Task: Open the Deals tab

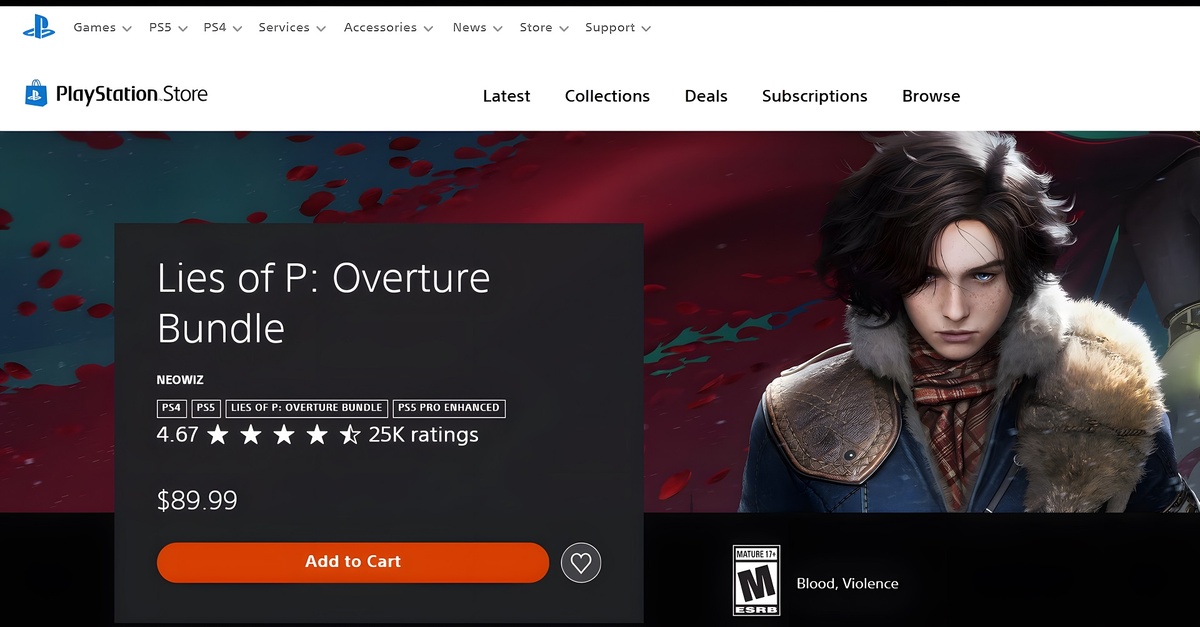Action: 706,96
